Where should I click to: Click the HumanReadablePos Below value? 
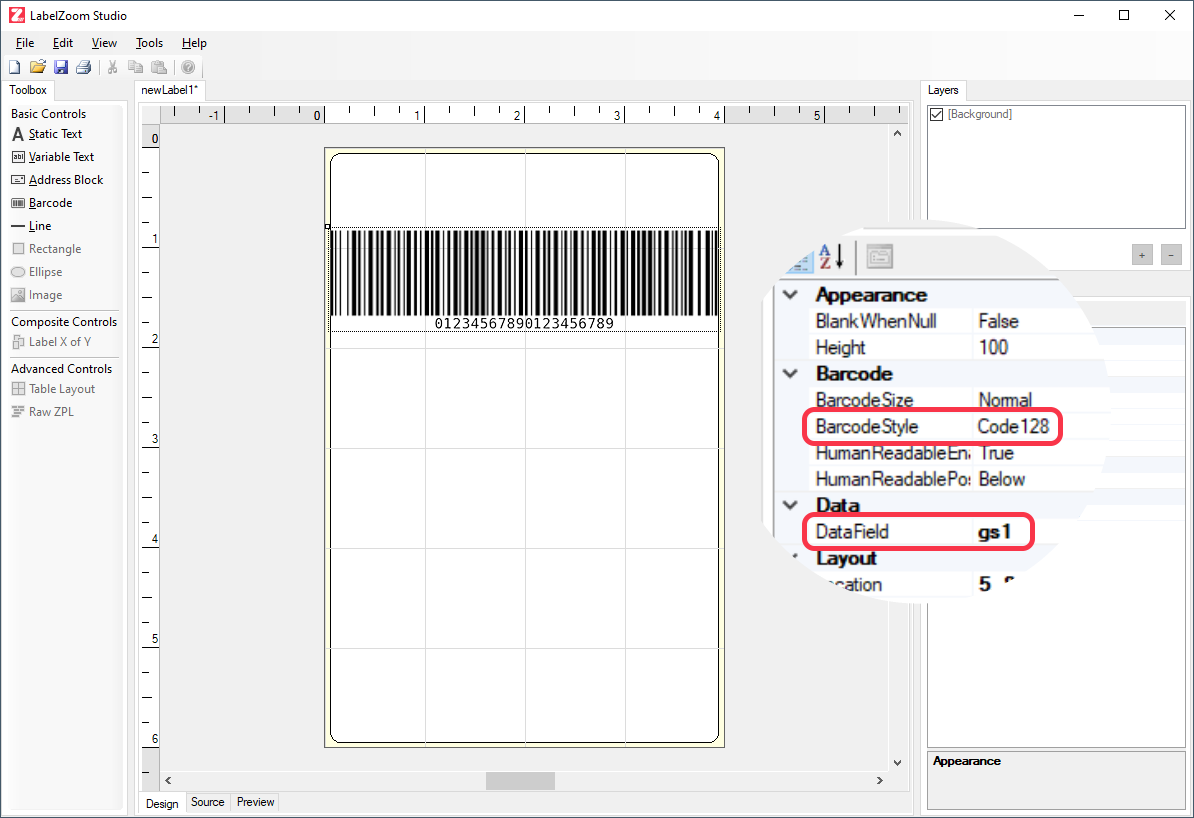tap(1001, 479)
